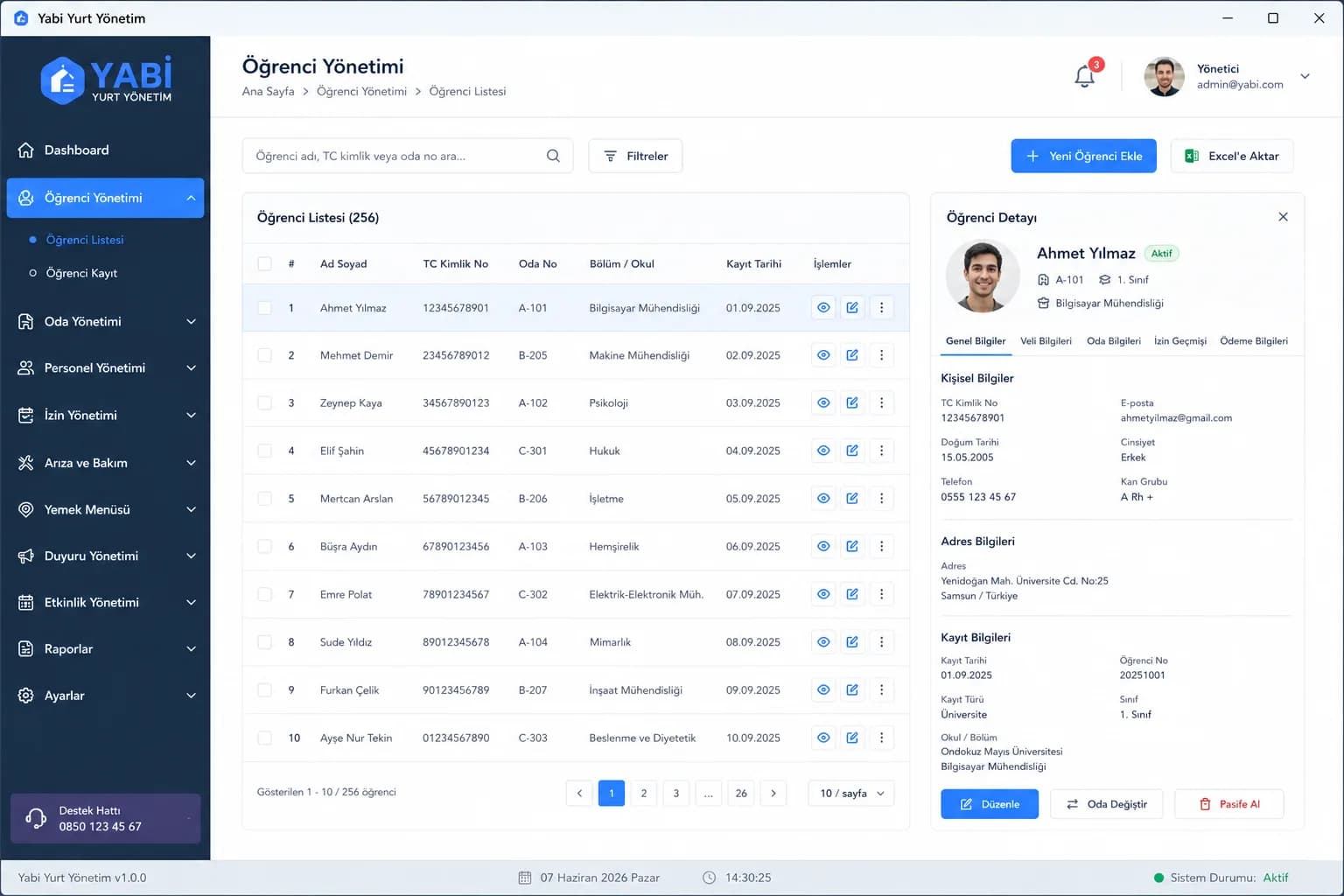Image resolution: width=1344 pixels, height=896 pixels.
Task: Toggle the select-all header checkbox
Action: click(x=264, y=263)
